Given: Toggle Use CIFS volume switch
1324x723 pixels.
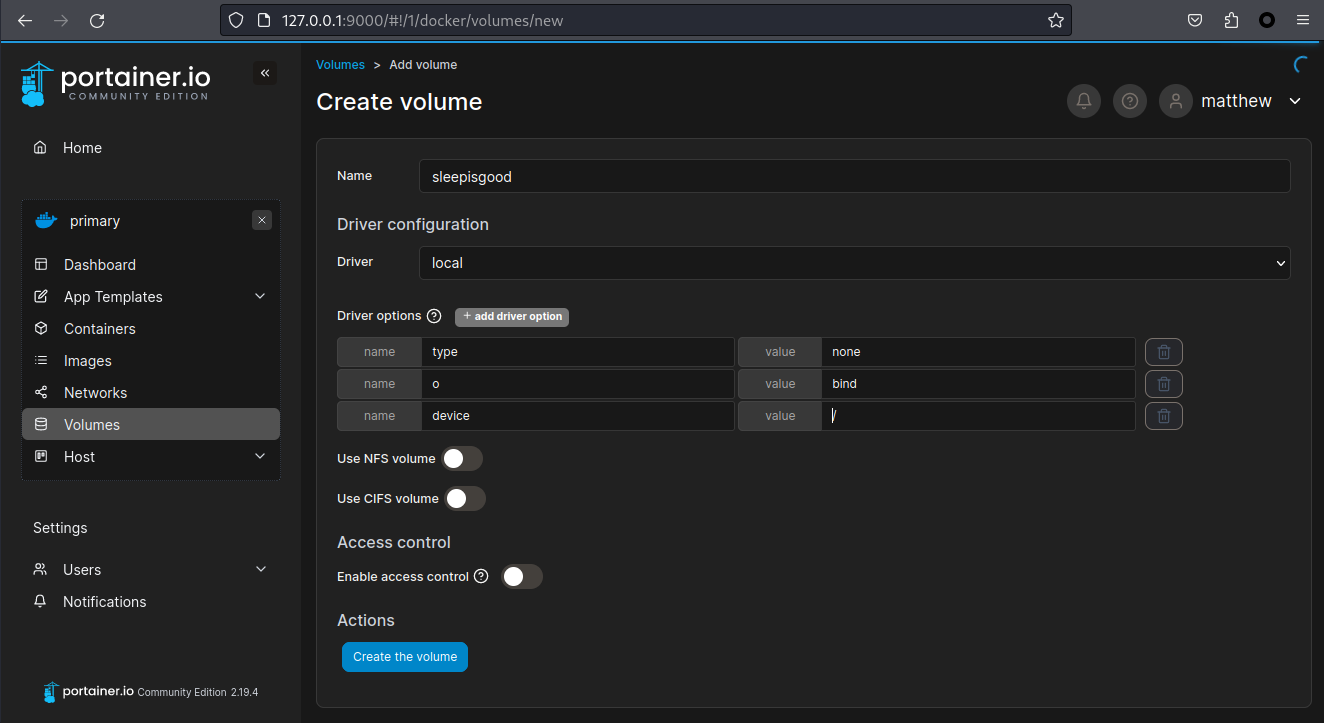Looking at the screenshot, I should click(465, 499).
